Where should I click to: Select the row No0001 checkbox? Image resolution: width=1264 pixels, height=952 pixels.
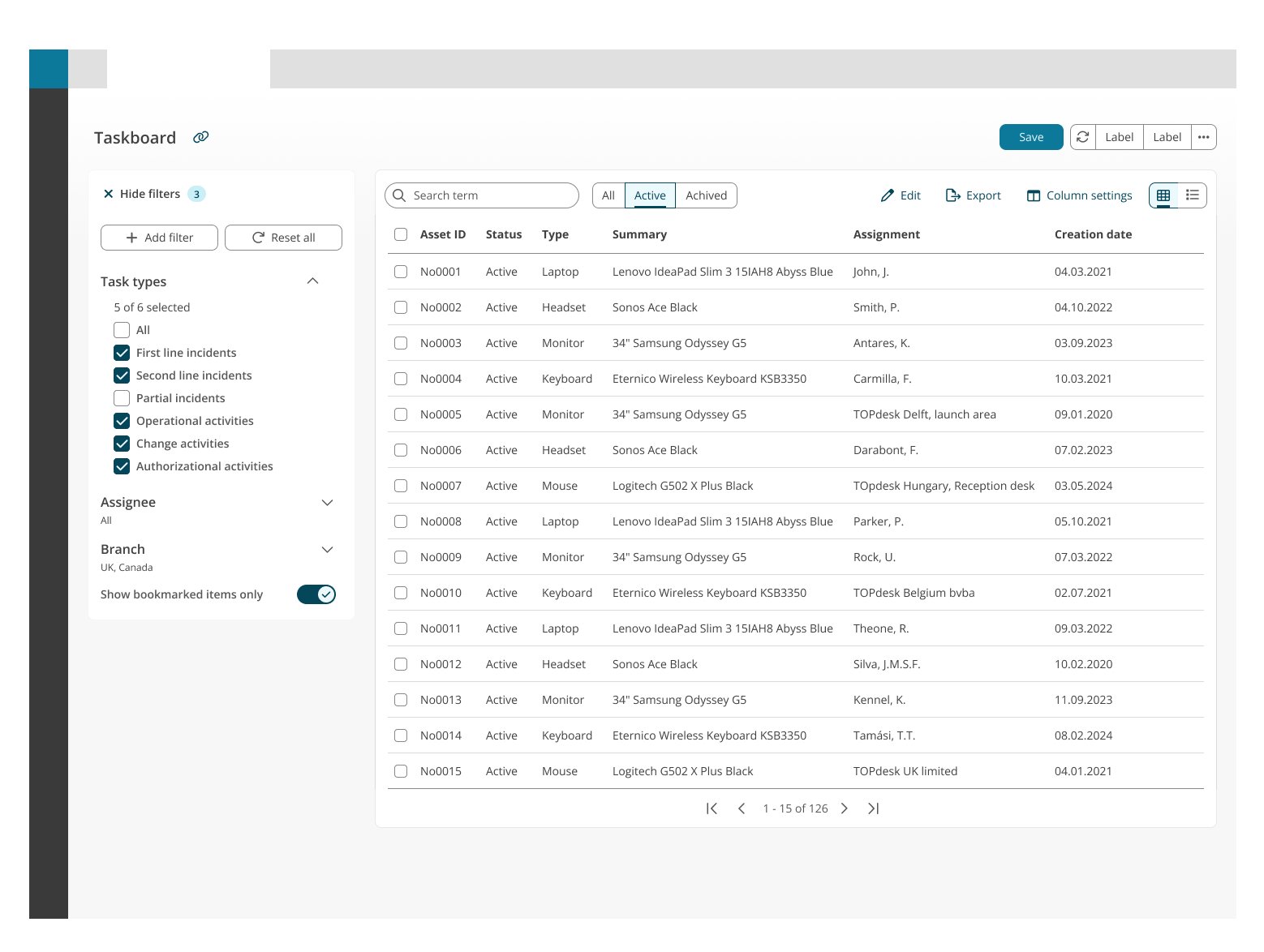click(x=401, y=272)
